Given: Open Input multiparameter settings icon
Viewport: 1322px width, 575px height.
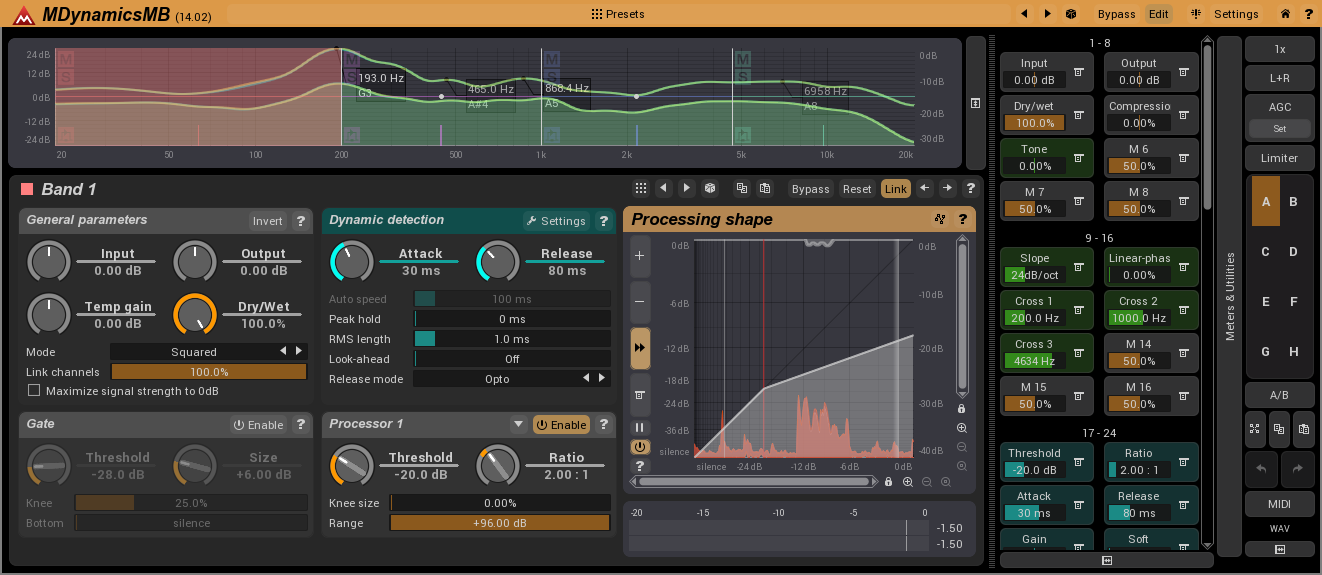Looking at the screenshot, I should click(x=1079, y=72).
